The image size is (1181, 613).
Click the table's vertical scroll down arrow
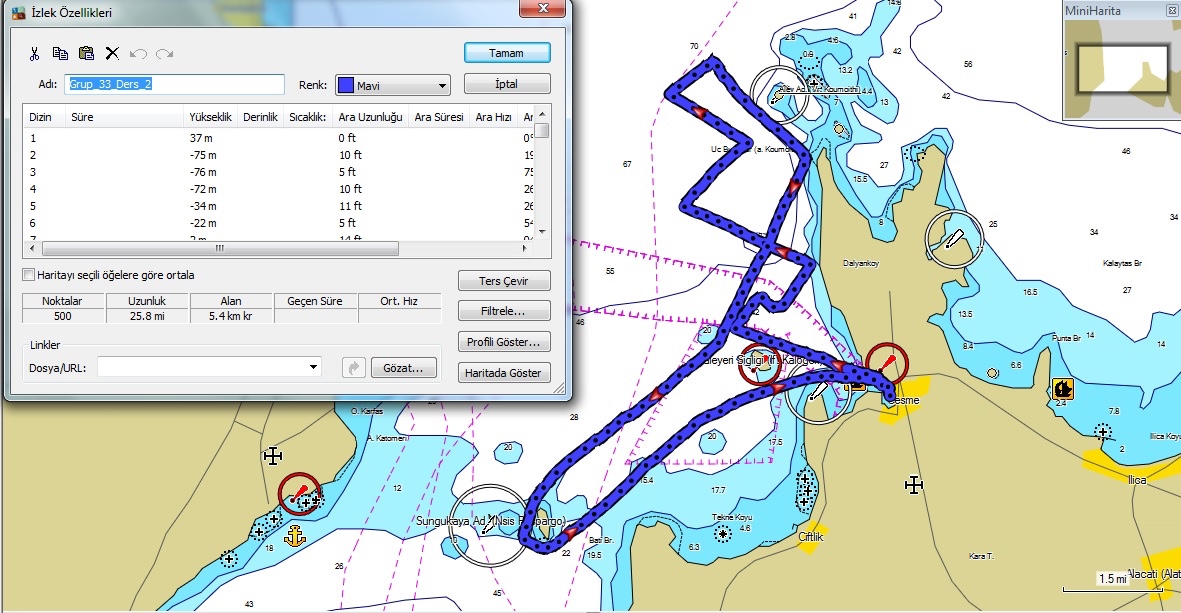542,231
